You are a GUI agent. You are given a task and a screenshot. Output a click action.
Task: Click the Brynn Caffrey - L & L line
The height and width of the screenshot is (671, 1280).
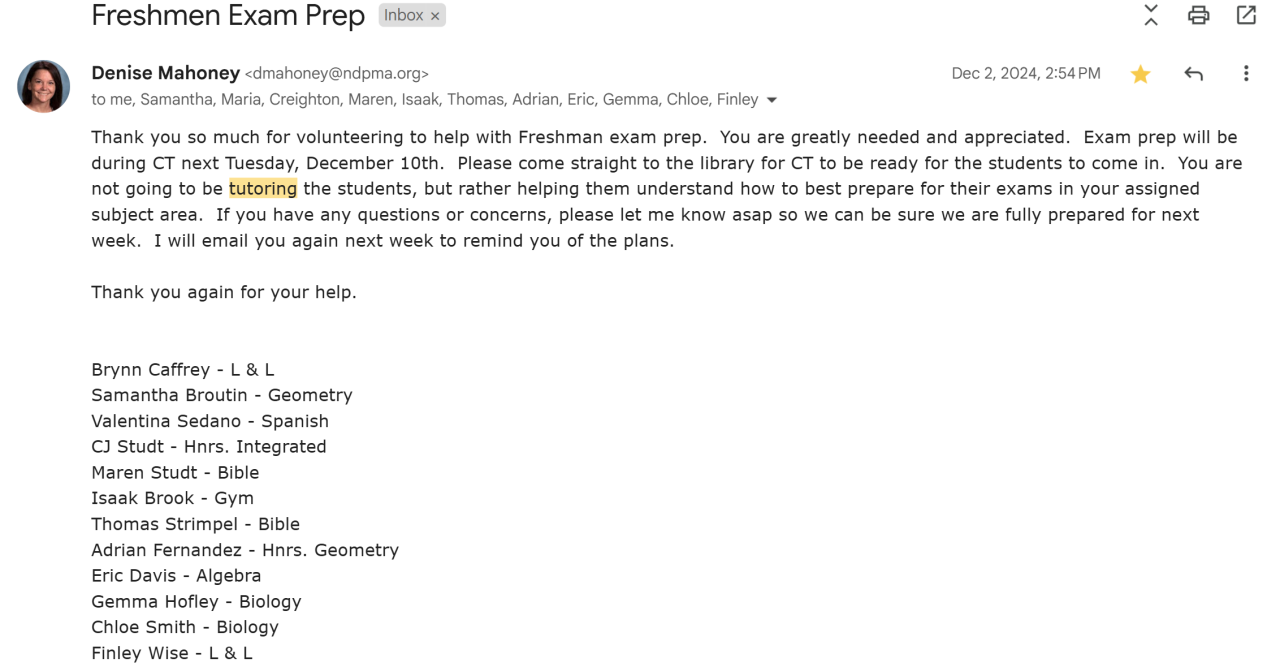(x=183, y=370)
